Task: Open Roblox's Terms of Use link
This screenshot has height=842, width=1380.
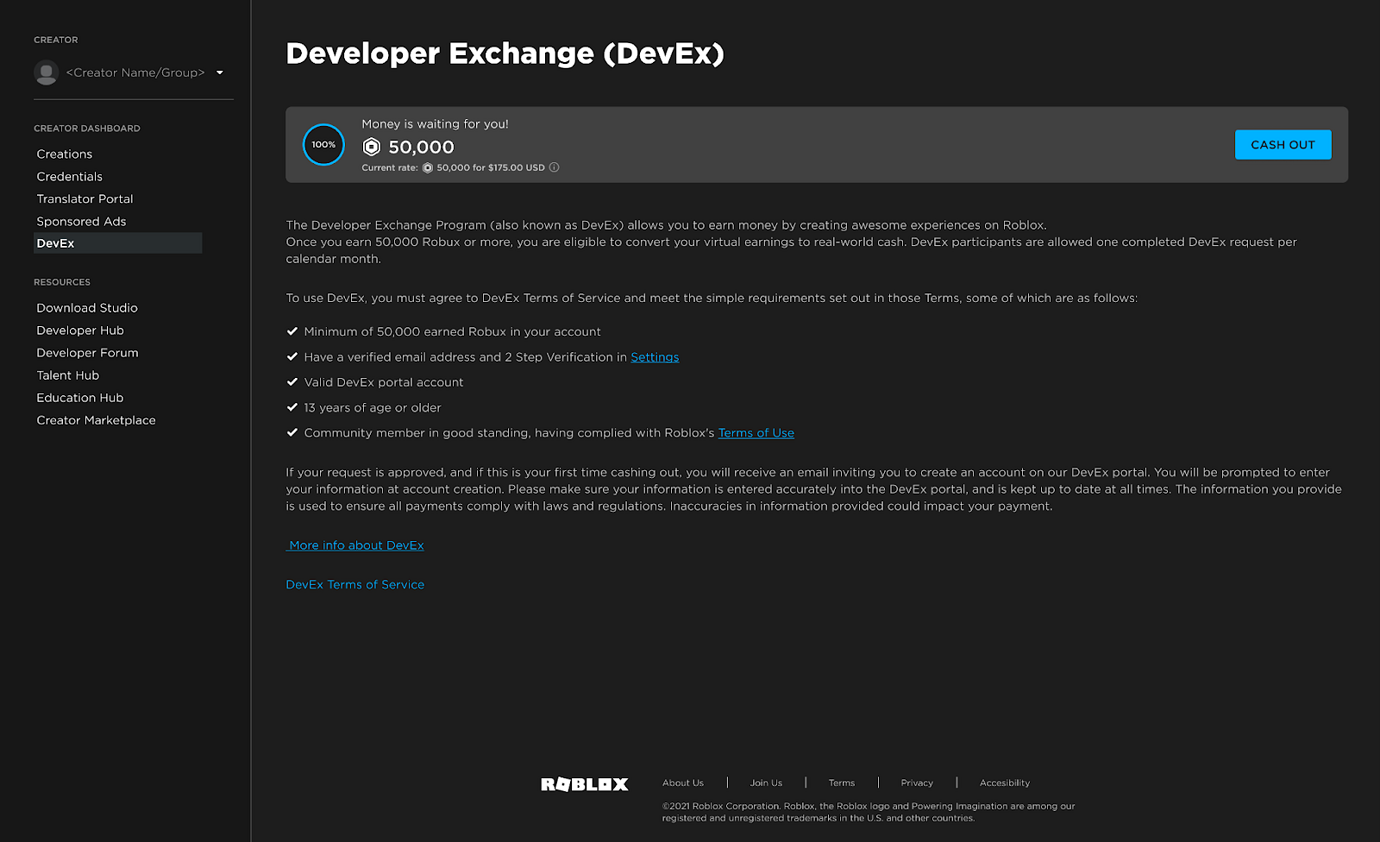Action: pos(756,432)
